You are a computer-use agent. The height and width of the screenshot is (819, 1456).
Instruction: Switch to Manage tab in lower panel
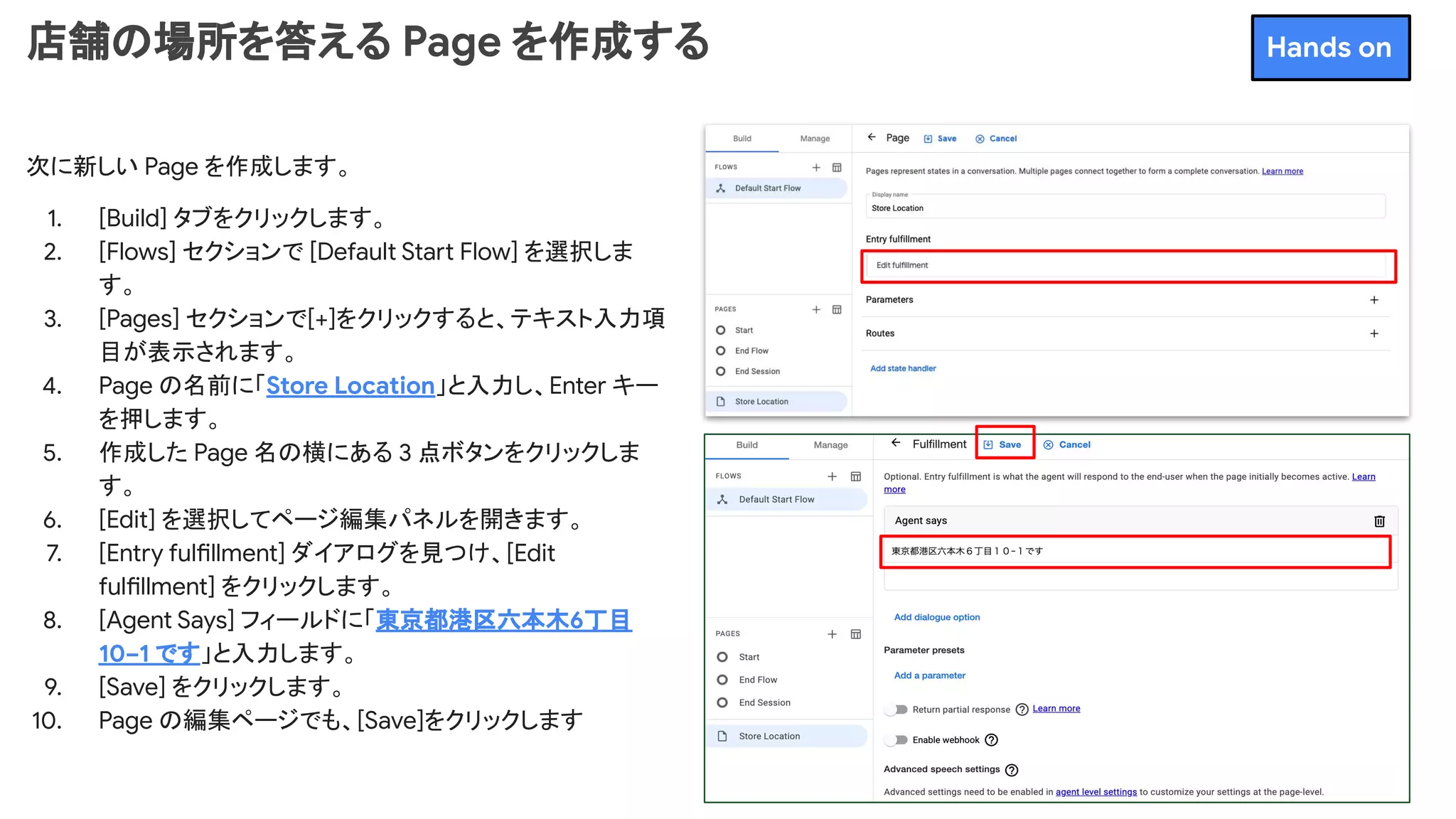coord(830,445)
